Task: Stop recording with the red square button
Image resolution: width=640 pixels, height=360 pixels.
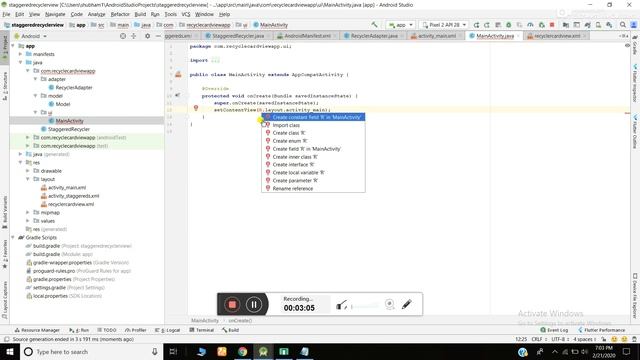Action: click(x=232, y=304)
